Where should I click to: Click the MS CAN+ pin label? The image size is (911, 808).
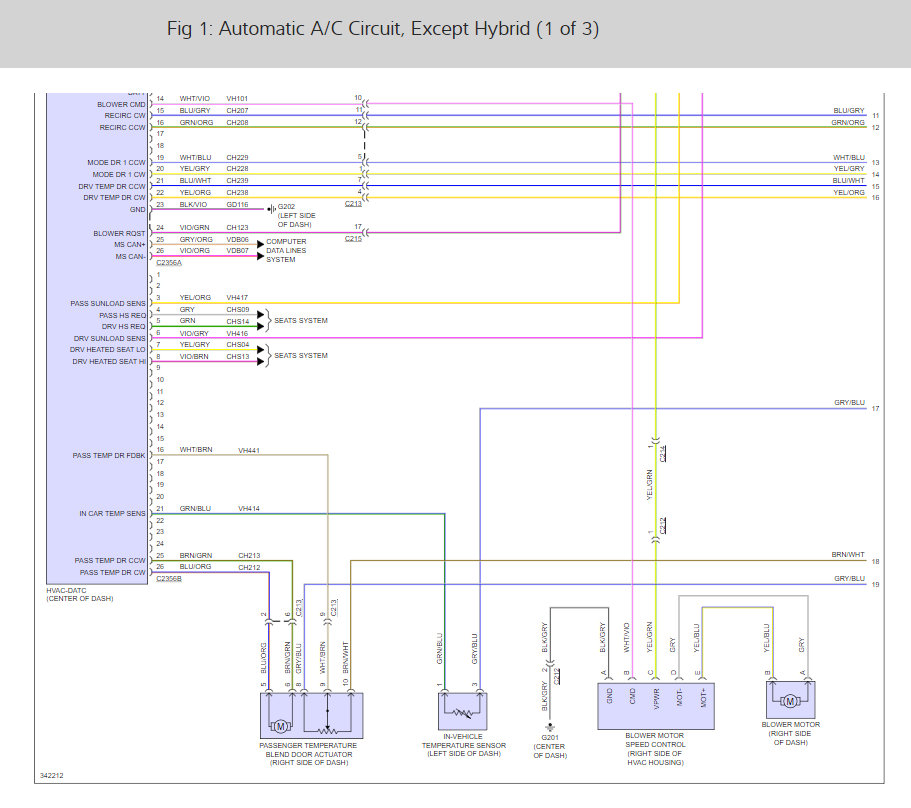130,245
